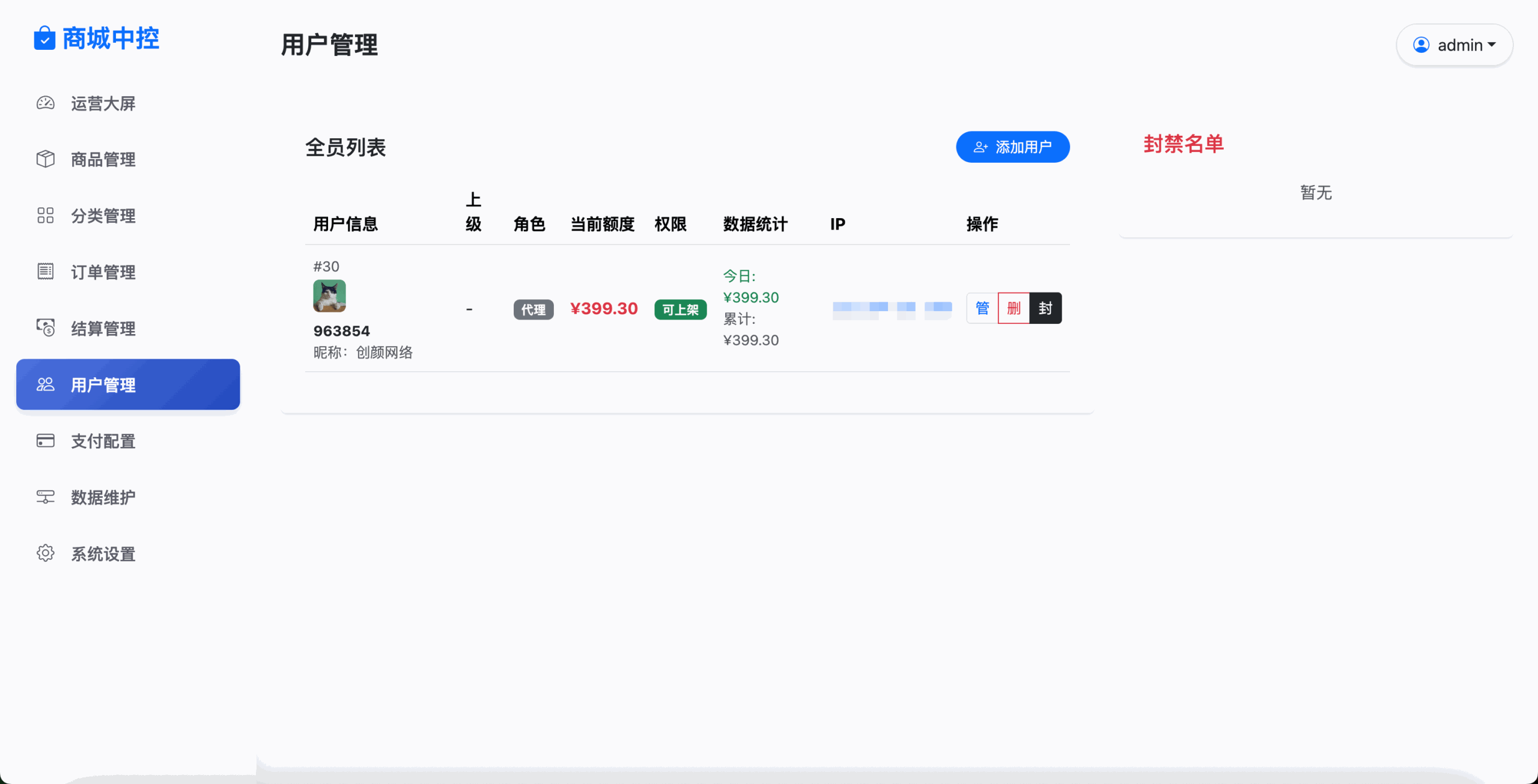Click the cat avatar of user 963854
This screenshot has height=784, width=1538.
pos(329,296)
